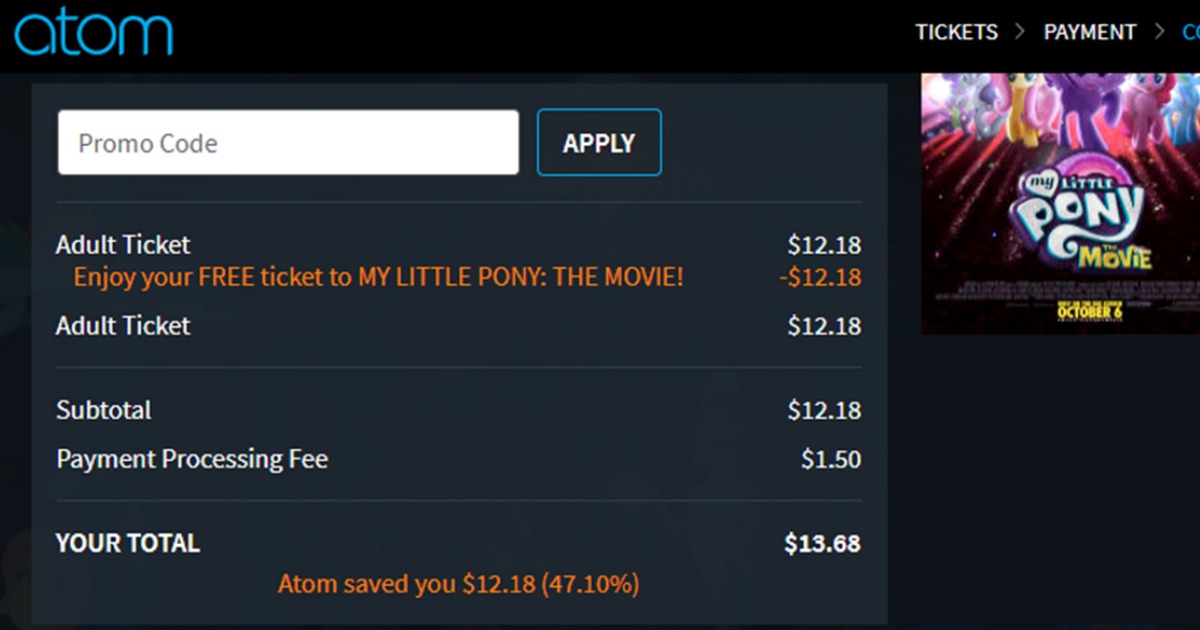Click the My Little Pony title logo on poster
Screen dimensions: 1200x630
click(x=1082, y=217)
